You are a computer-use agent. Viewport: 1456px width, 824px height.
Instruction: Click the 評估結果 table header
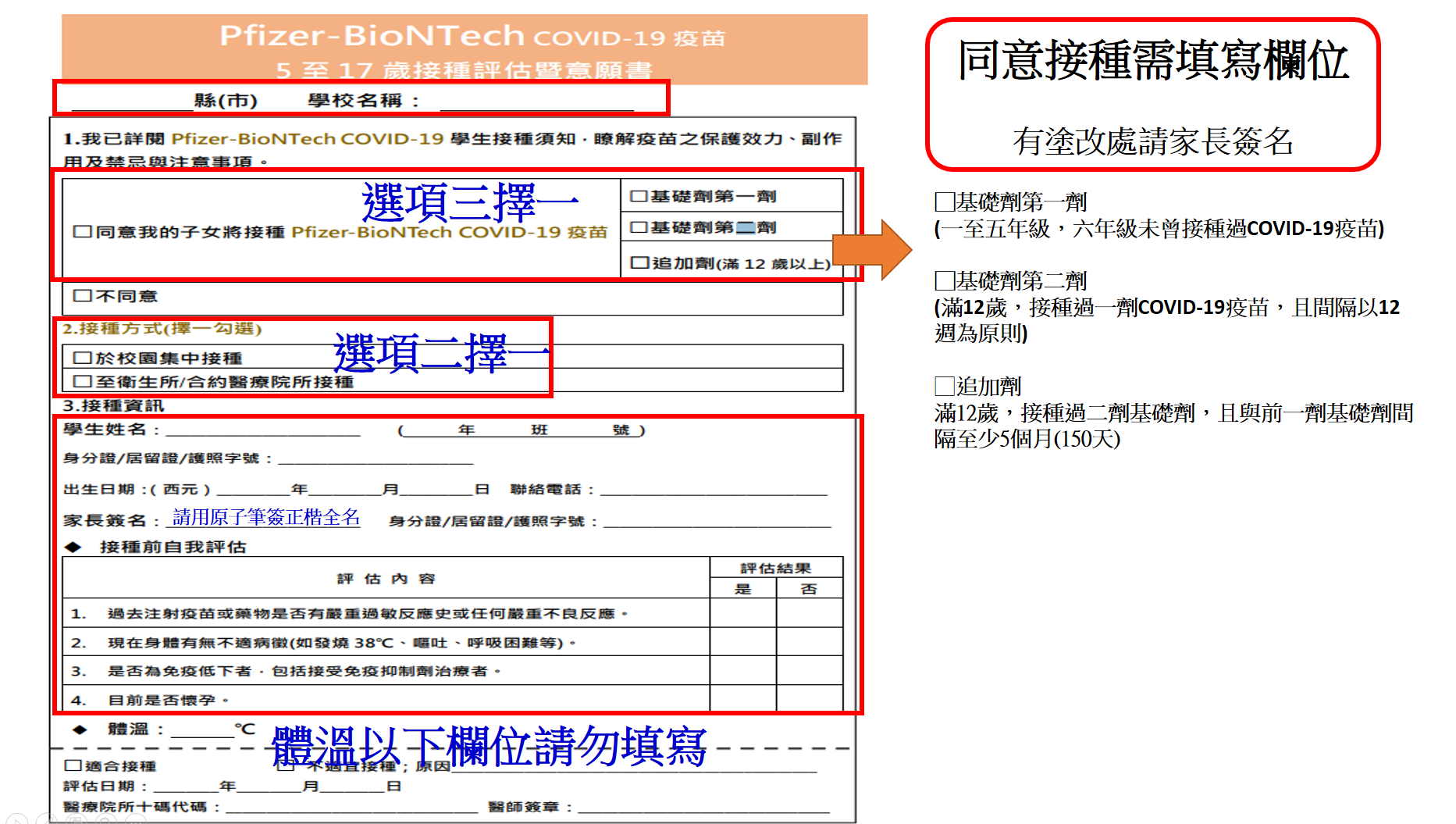pyautogui.click(x=776, y=569)
